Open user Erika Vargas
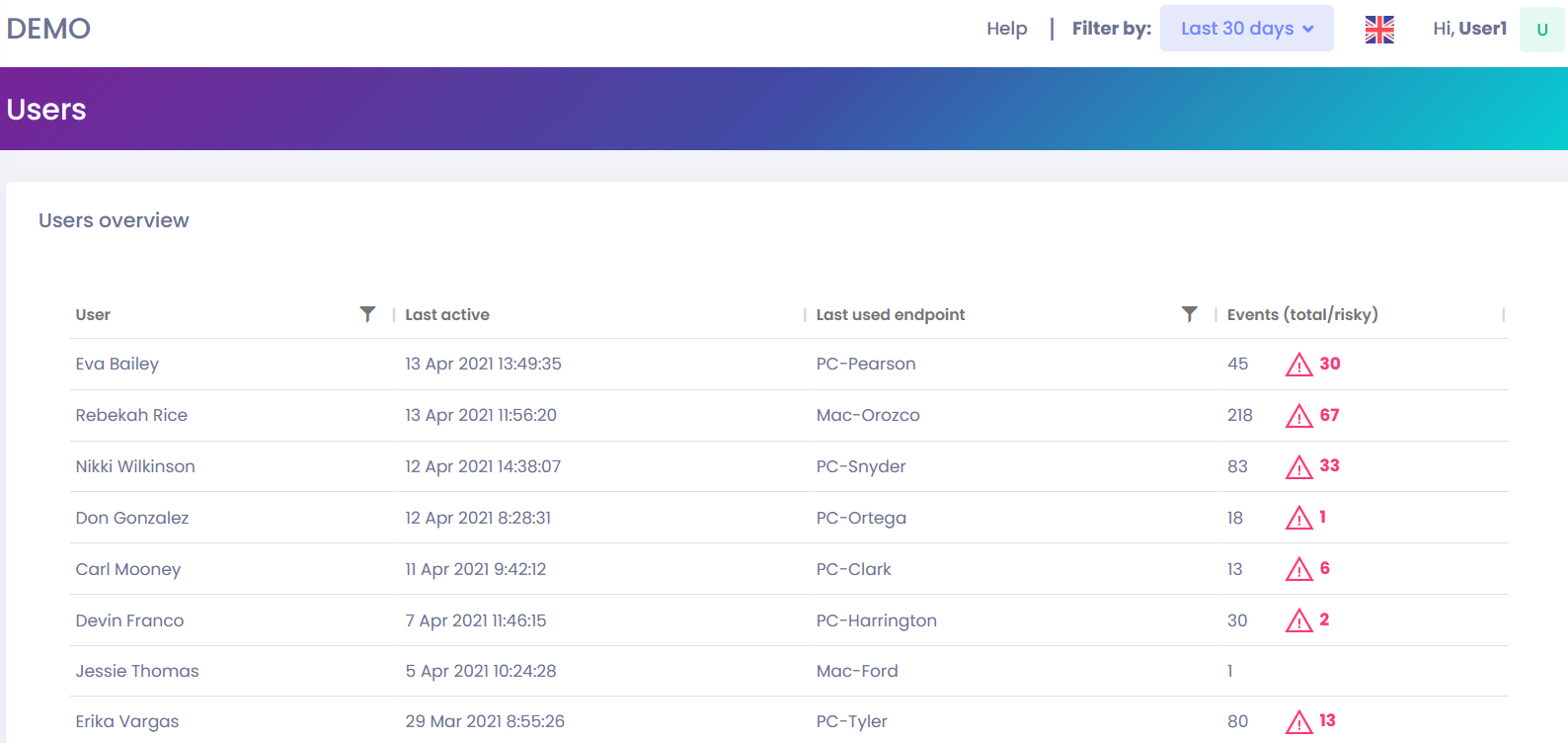This screenshot has height=743, width=1568. coord(127,721)
